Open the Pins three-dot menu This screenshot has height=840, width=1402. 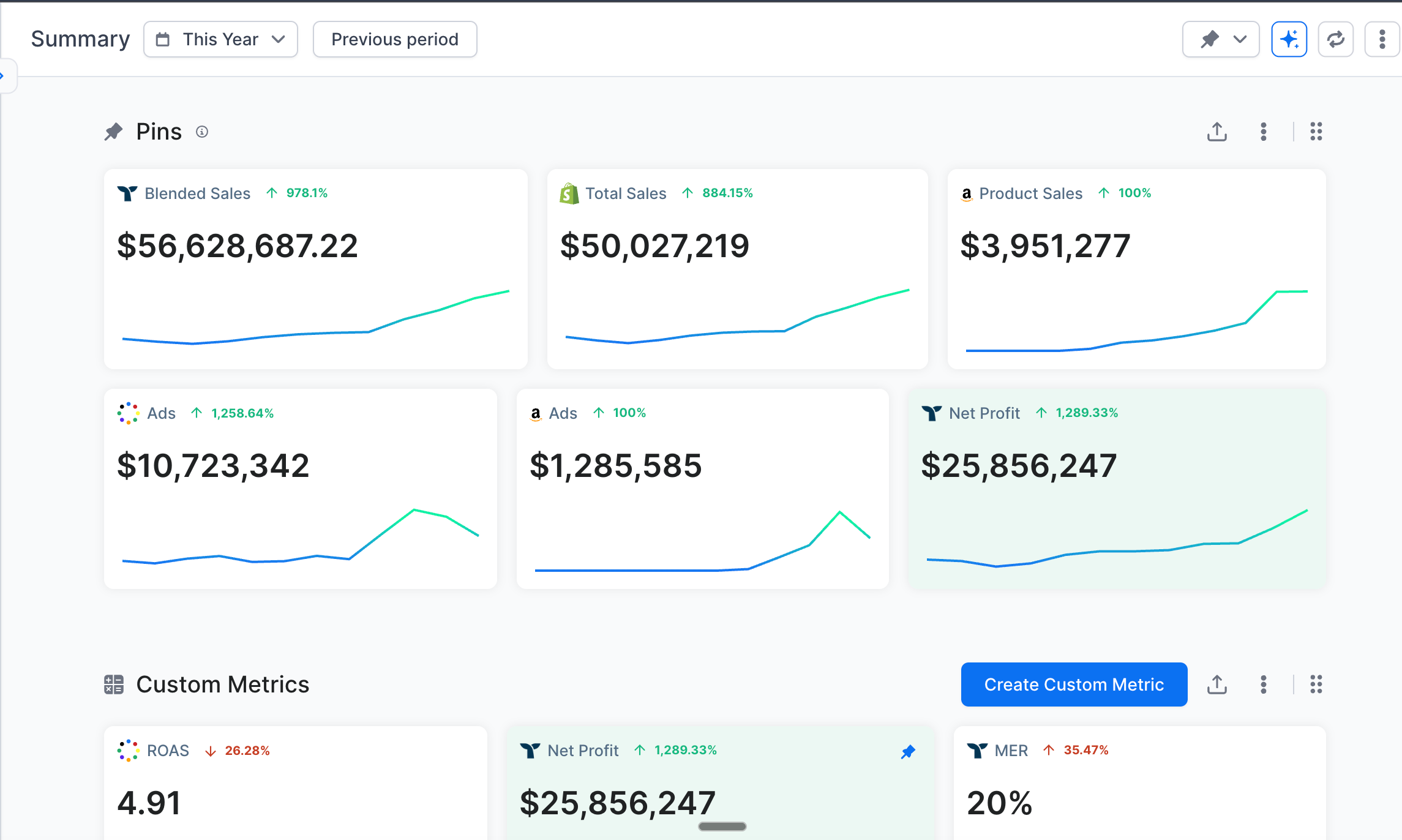click(x=1263, y=131)
